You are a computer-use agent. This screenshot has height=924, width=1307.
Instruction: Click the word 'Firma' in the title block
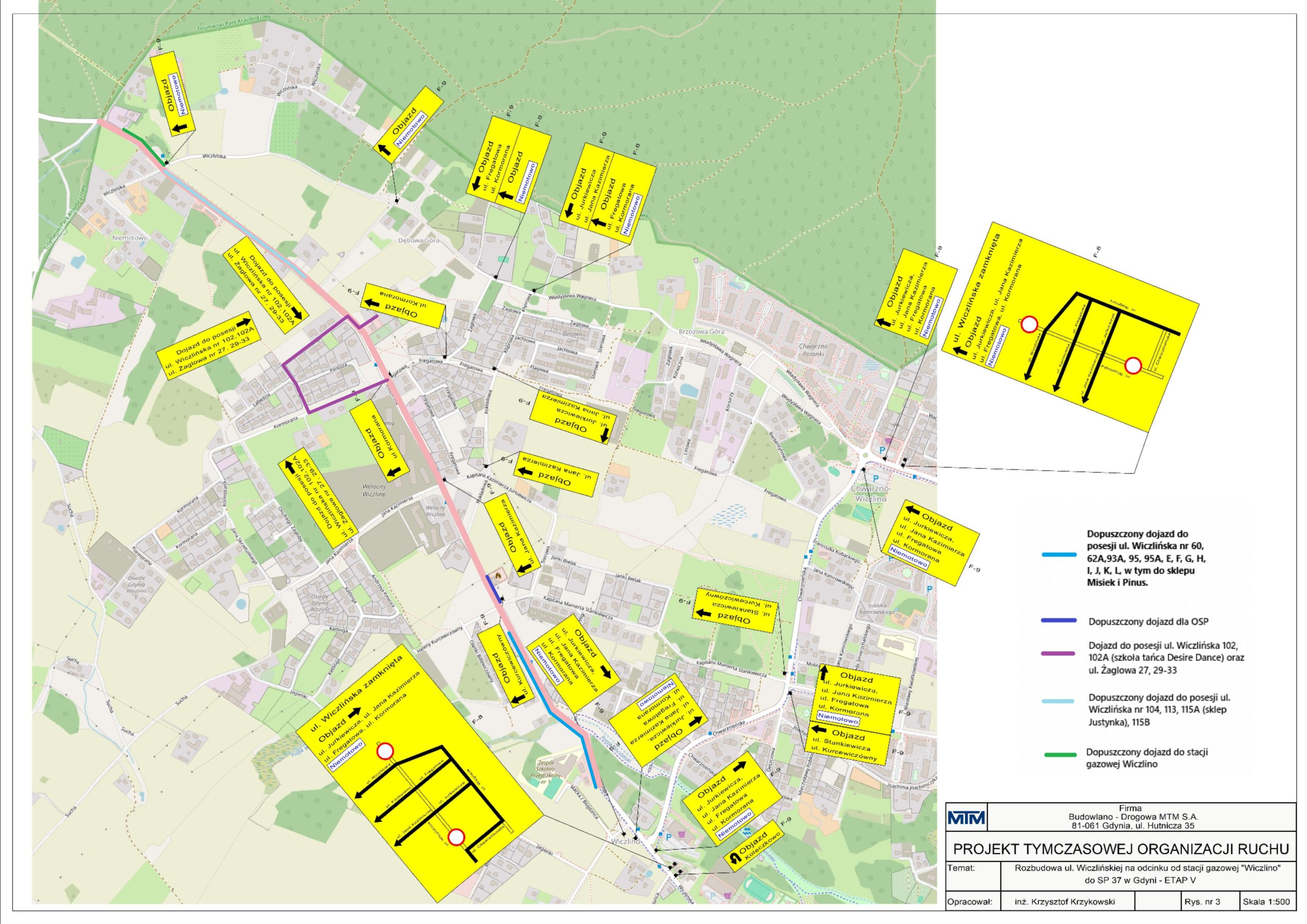1130,808
